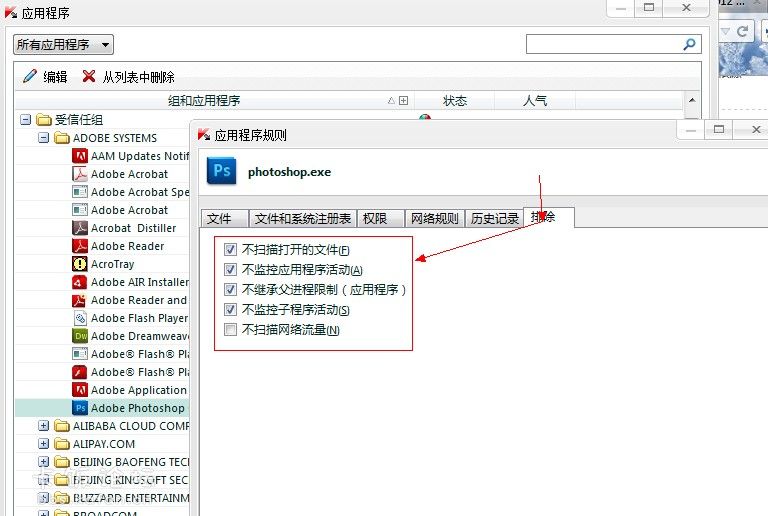
Task: Select Adobe Reader row in list
Action: (x=102, y=246)
